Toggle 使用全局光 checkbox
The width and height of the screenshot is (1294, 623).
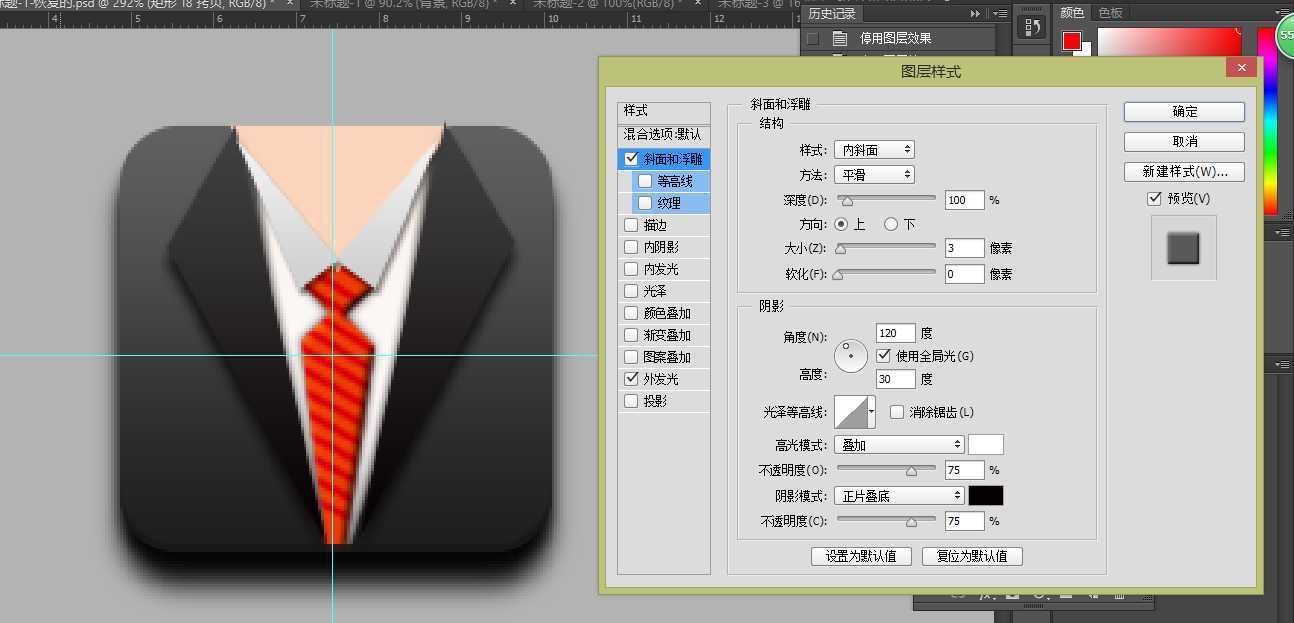click(x=883, y=355)
